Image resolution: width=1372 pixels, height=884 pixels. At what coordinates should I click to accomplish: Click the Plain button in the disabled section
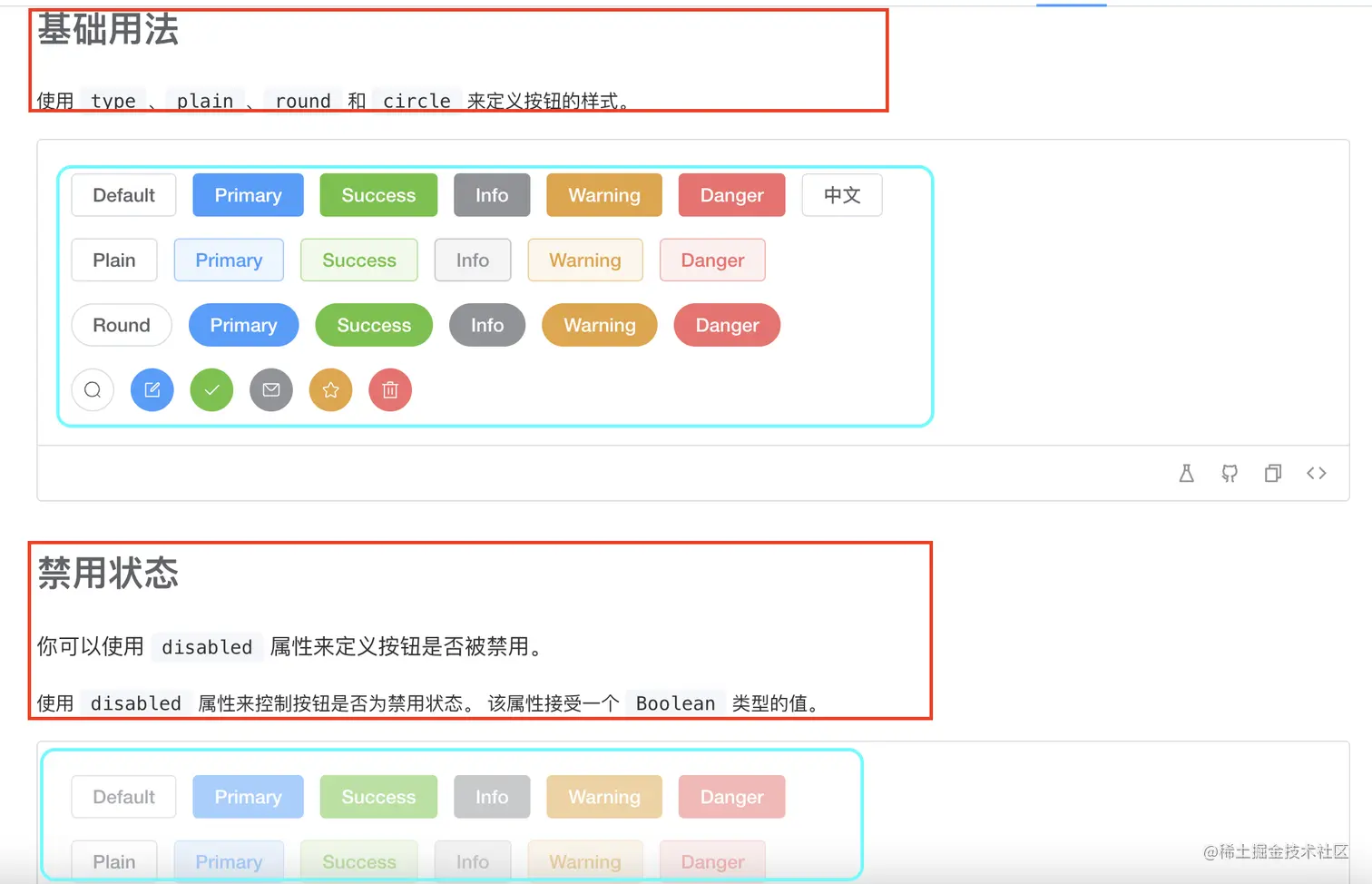[113, 861]
